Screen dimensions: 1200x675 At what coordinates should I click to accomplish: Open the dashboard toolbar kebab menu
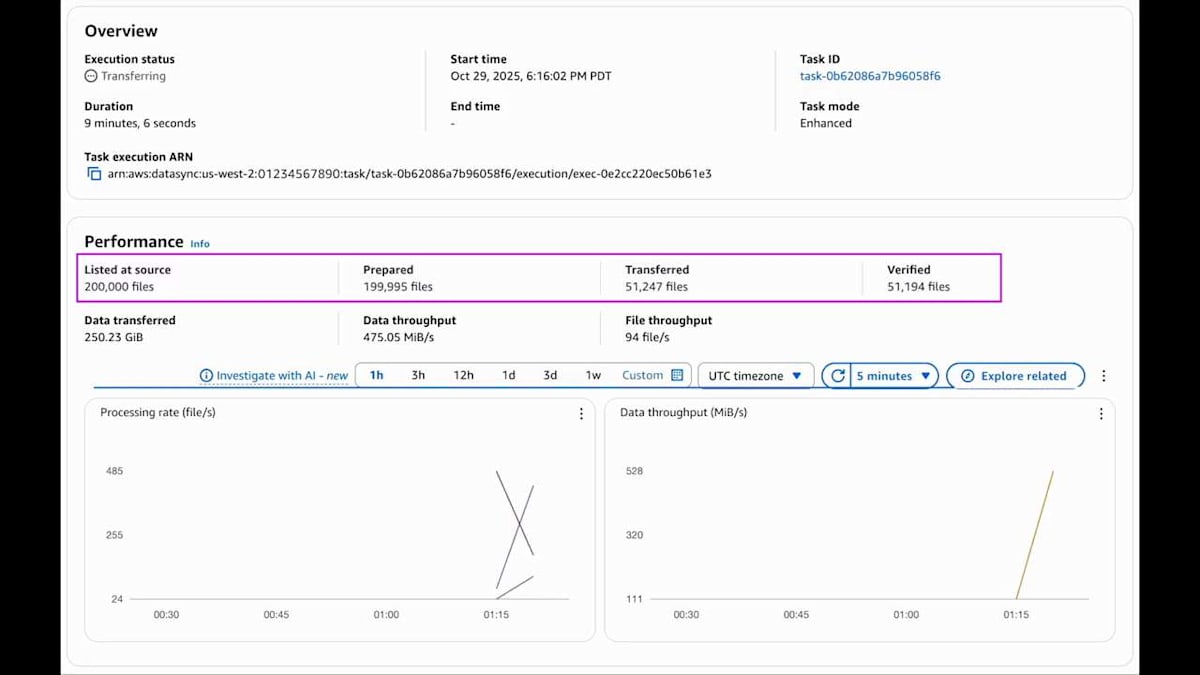[x=1104, y=376]
